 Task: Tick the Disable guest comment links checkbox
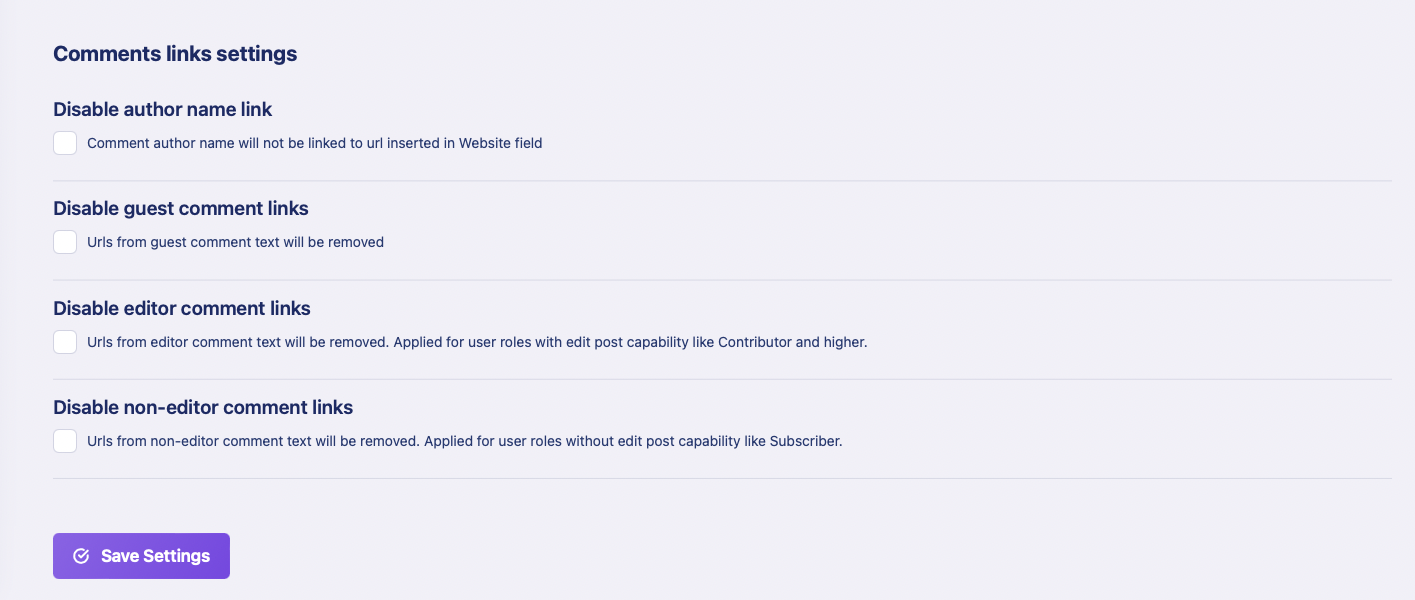pos(65,242)
